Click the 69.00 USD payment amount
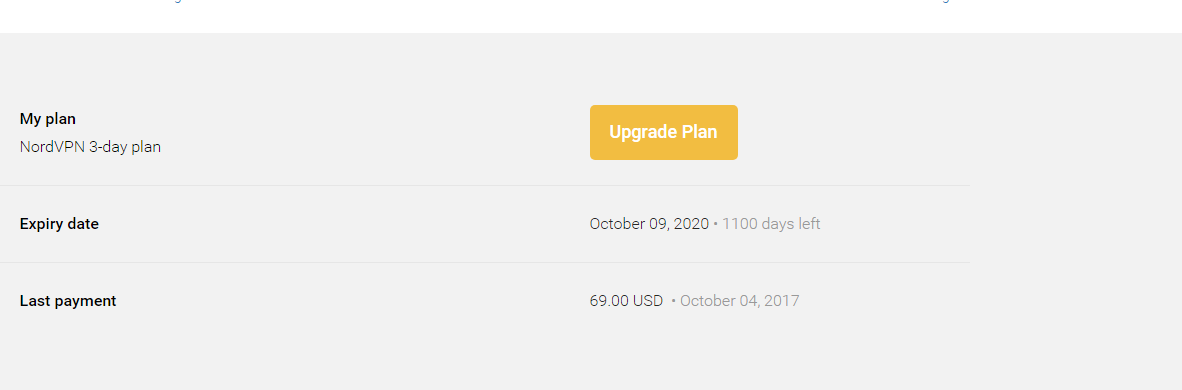 (626, 301)
